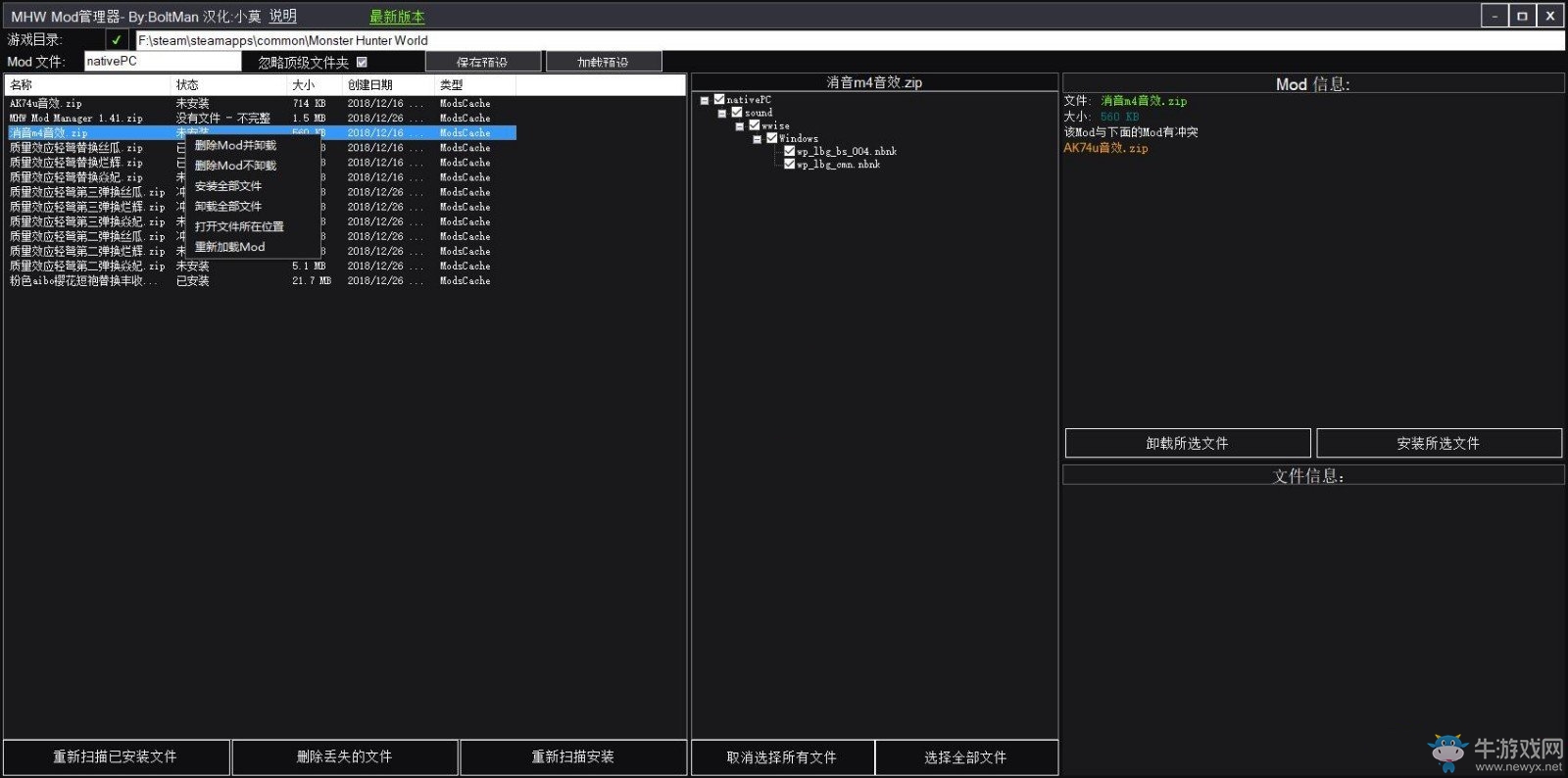Click the green checkmark beside 游戏目录

117,40
